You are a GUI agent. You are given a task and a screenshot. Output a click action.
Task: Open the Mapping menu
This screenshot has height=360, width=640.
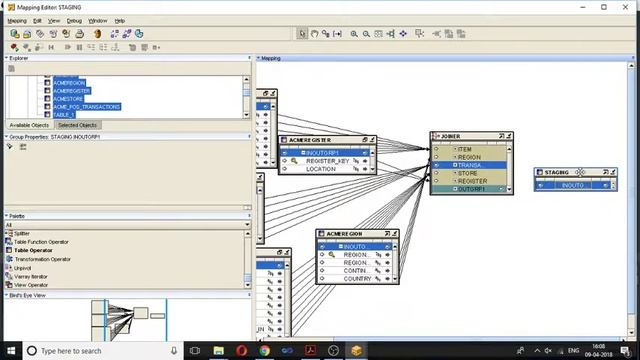point(17,20)
